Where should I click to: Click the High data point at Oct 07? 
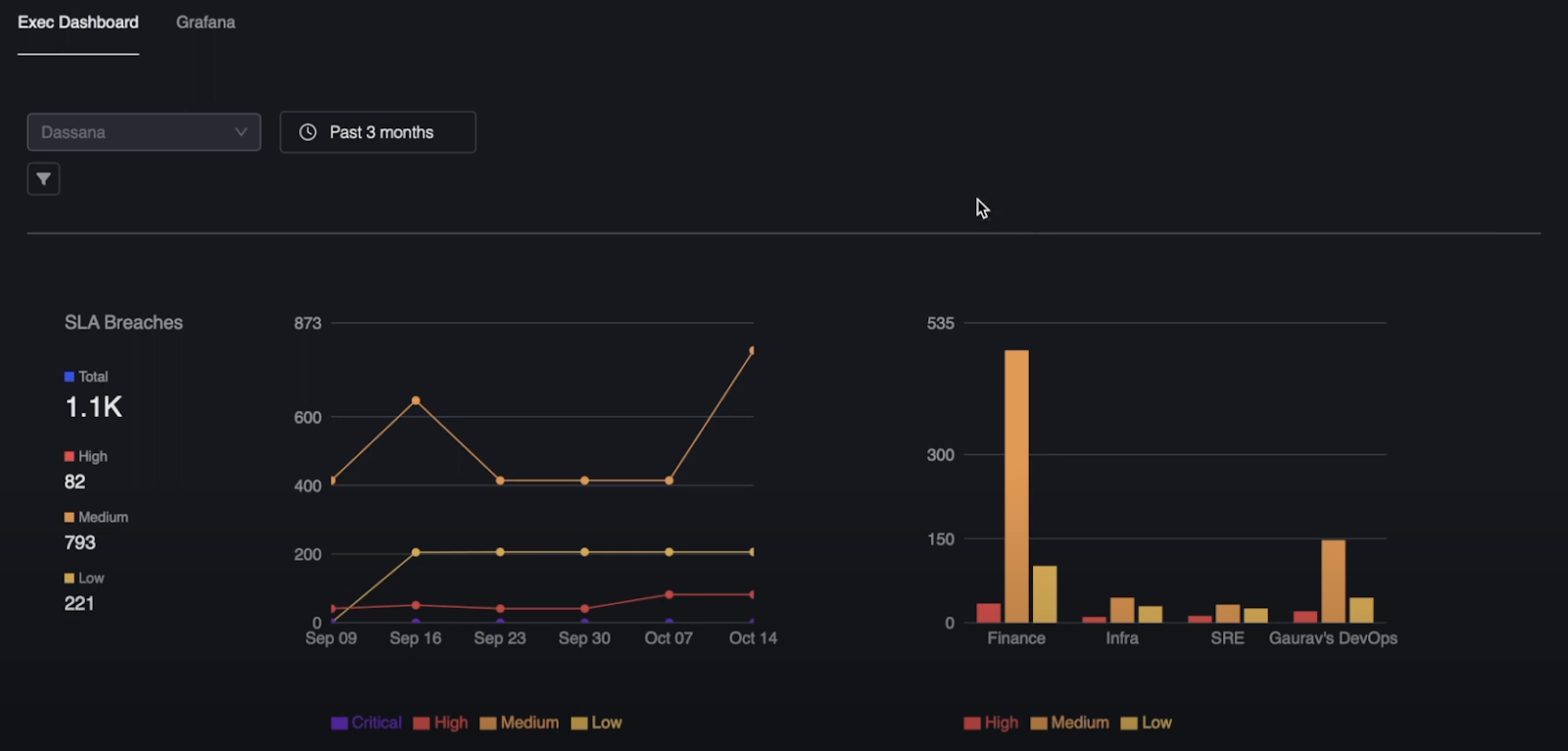coord(669,595)
